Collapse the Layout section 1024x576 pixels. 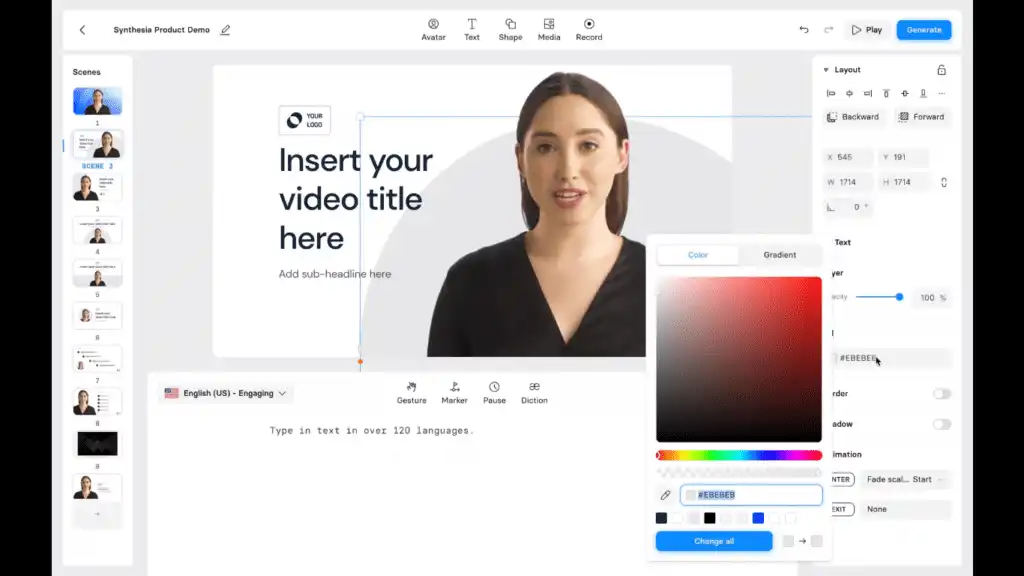tap(826, 70)
